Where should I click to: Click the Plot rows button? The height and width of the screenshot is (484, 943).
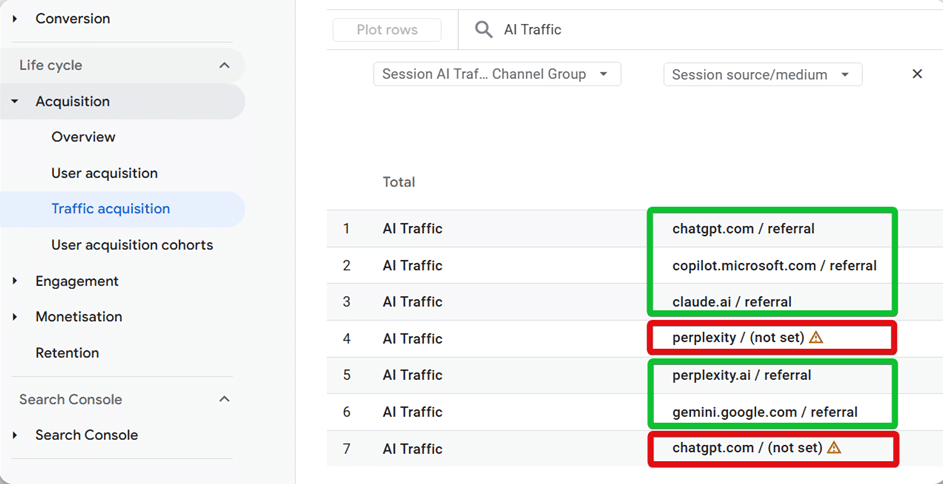[x=387, y=29]
